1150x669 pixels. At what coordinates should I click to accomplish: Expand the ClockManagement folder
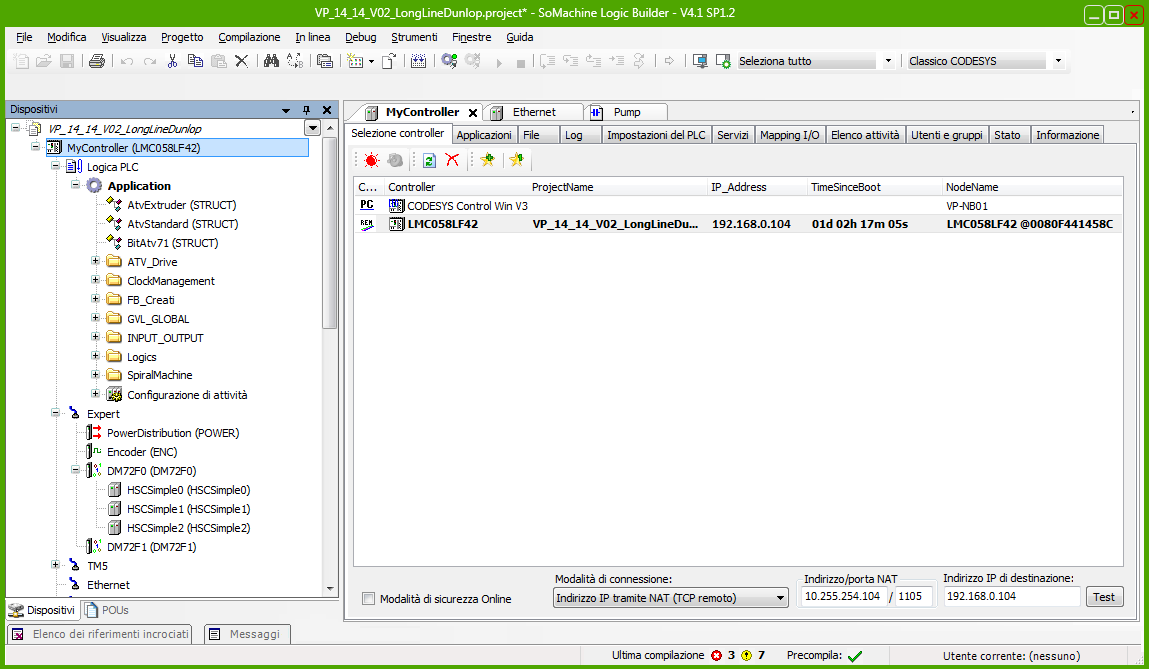pos(95,280)
